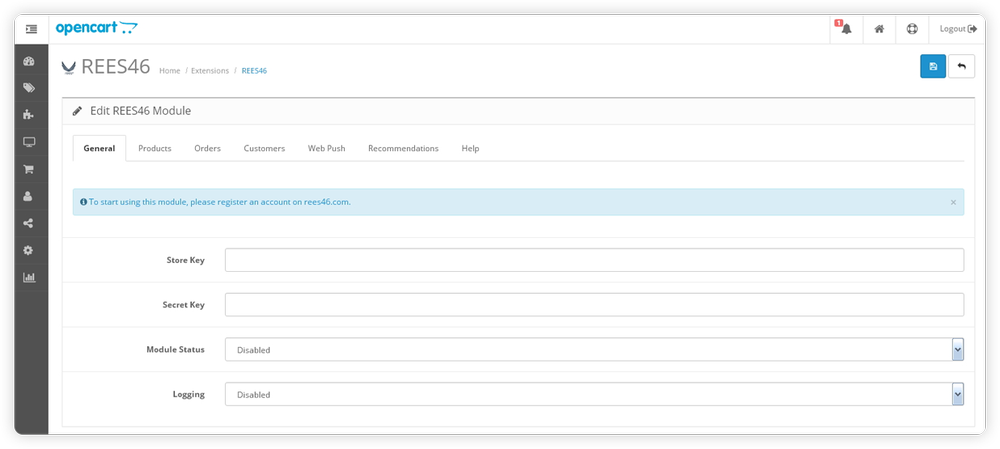Open the Logging dropdown

tap(594, 394)
